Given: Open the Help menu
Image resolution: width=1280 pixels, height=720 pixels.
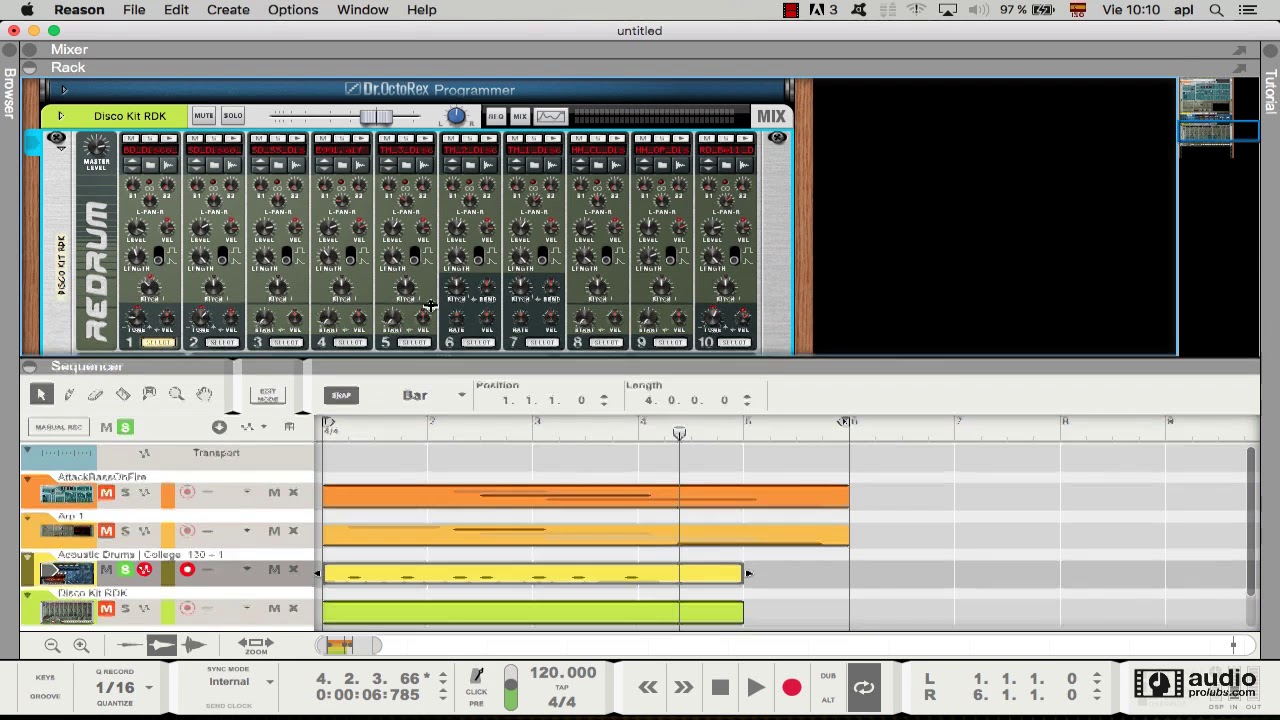Looking at the screenshot, I should click(421, 10).
